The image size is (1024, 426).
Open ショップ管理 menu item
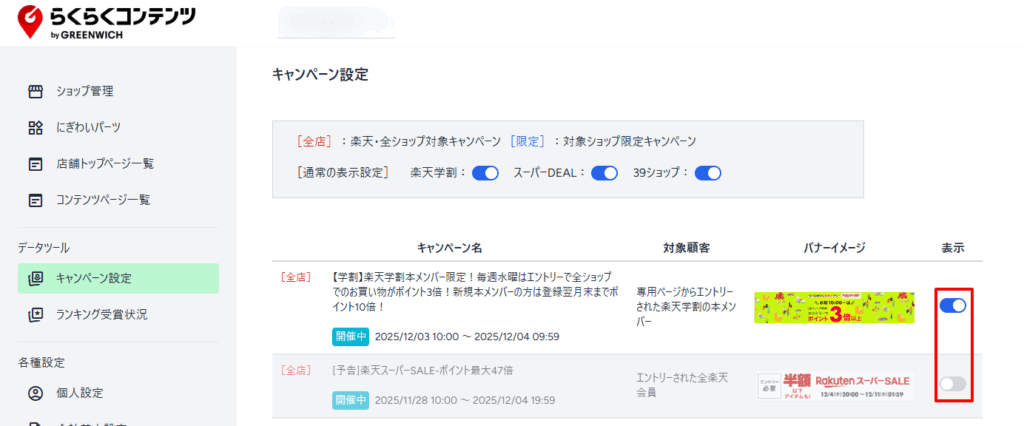[85, 92]
